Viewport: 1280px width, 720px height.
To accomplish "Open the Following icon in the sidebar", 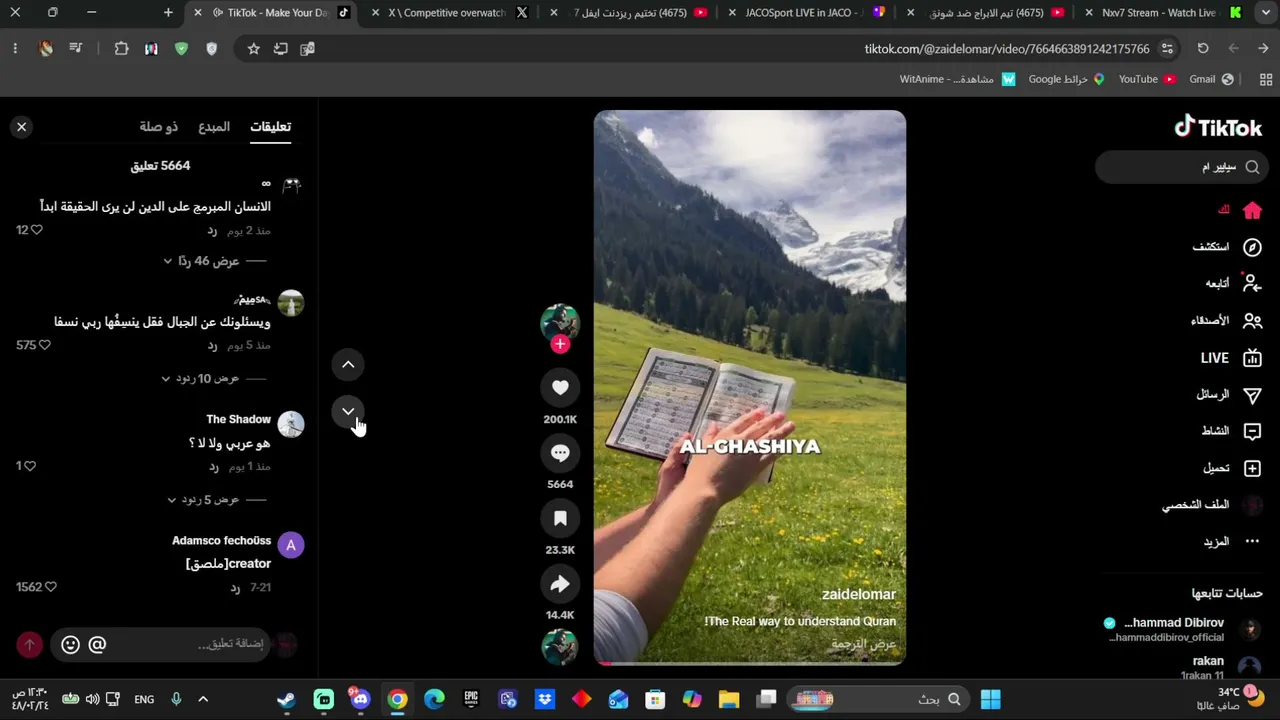I will 1252,283.
